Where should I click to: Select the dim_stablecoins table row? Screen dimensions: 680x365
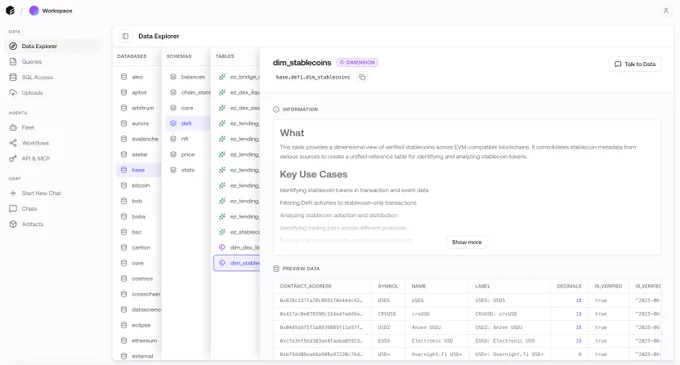click(x=237, y=263)
